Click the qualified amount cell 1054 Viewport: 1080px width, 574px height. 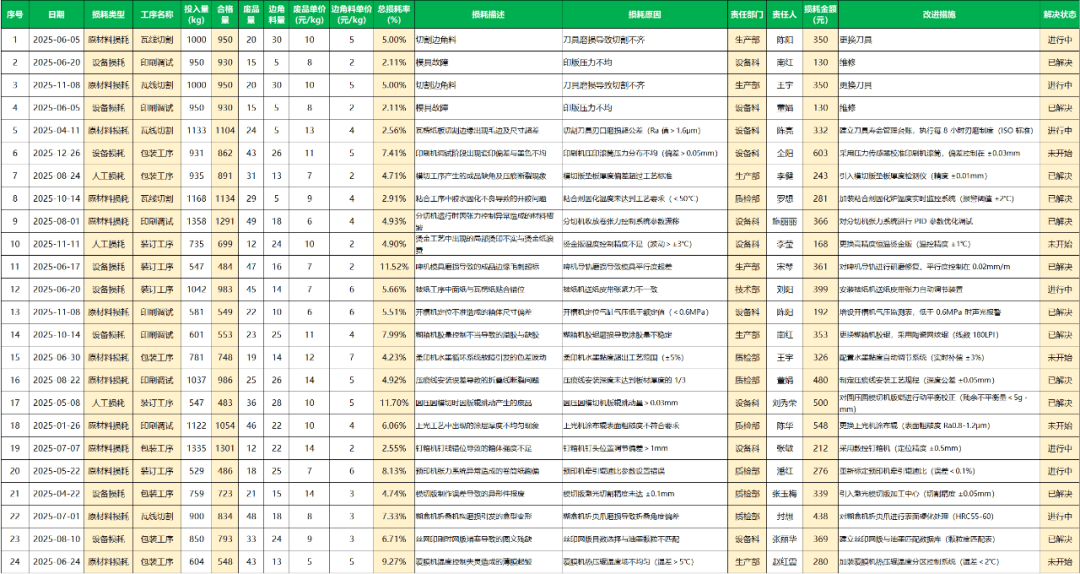coord(225,425)
